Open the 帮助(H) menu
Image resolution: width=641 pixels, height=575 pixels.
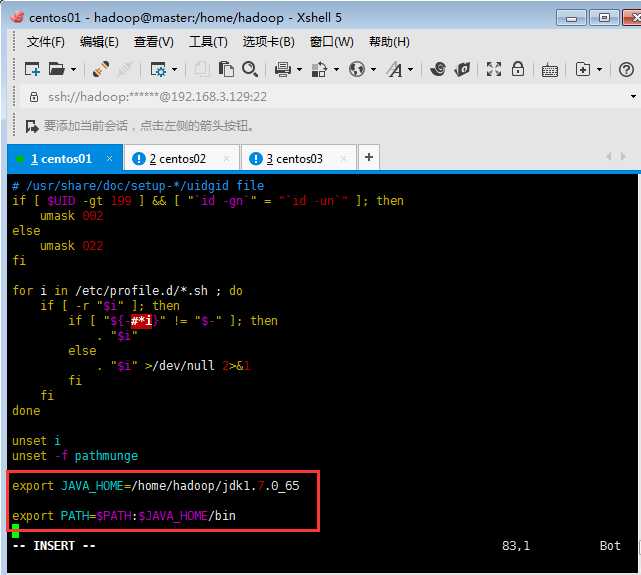point(389,42)
